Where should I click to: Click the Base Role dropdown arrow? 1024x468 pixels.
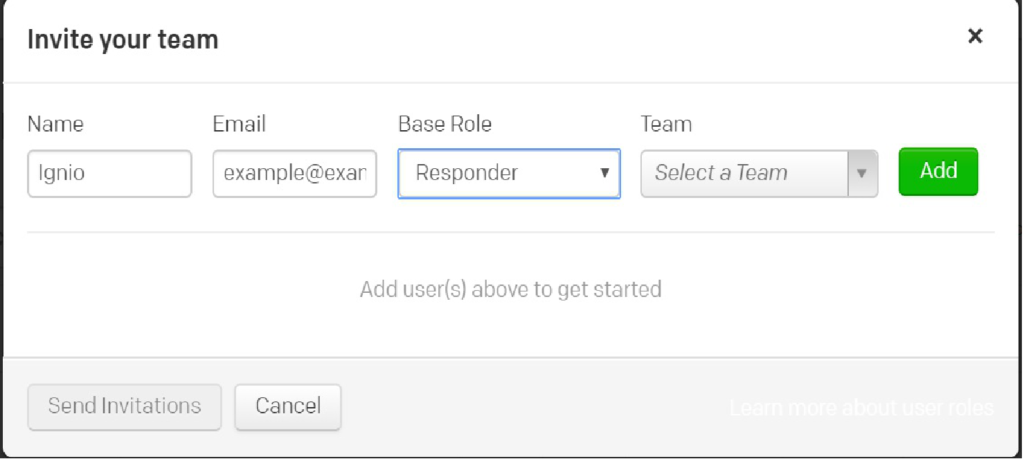[604, 173]
